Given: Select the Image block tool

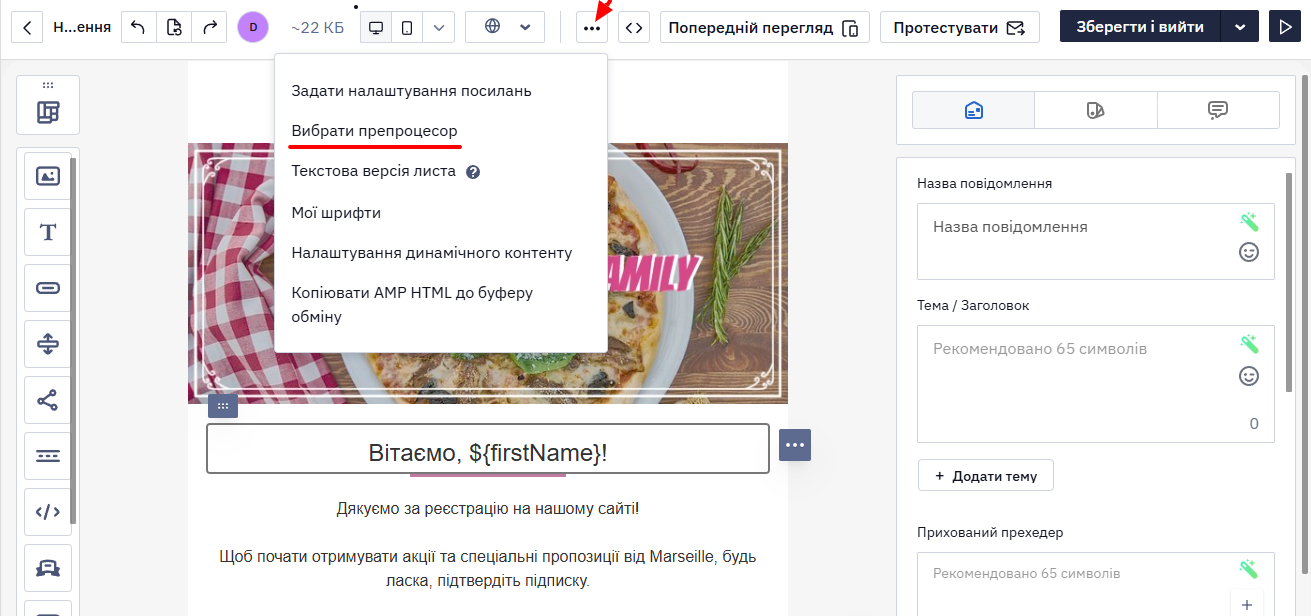Looking at the screenshot, I should [x=48, y=176].
